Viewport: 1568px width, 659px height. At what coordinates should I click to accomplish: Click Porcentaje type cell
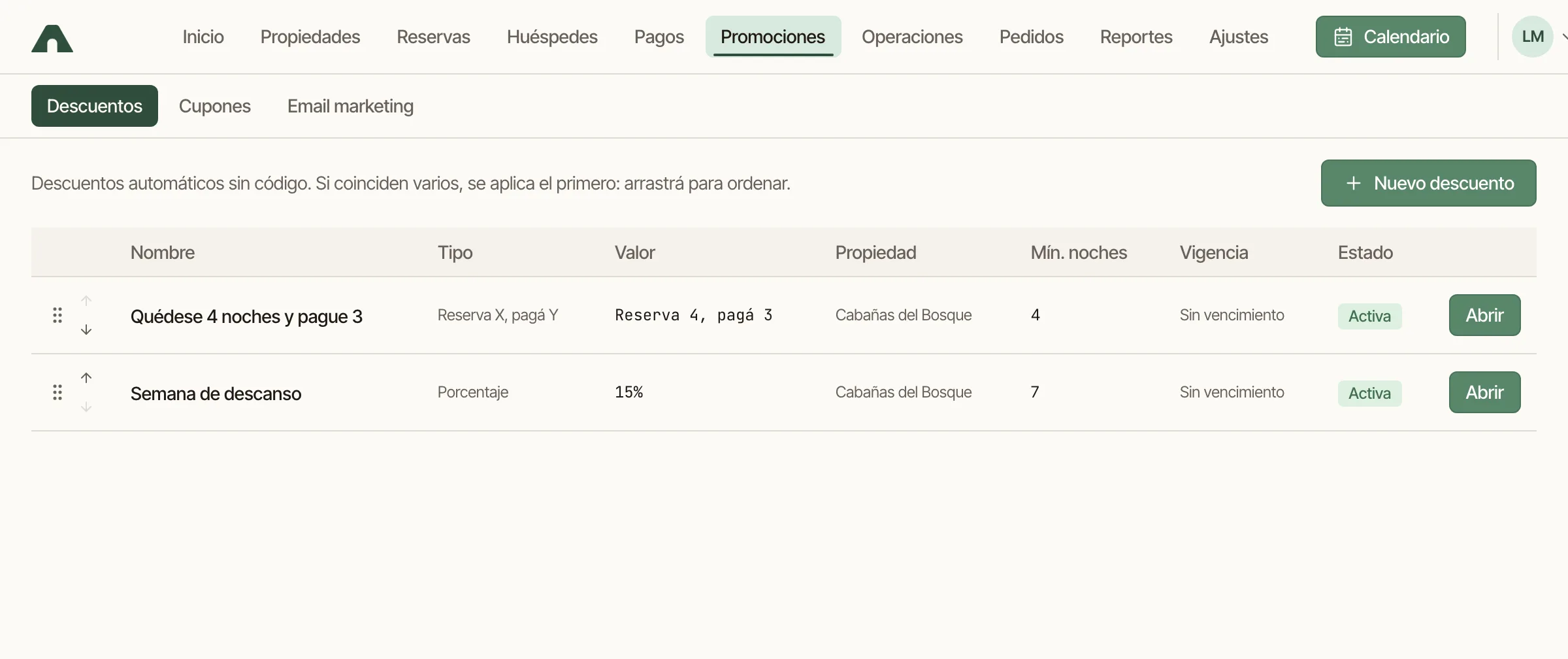[x=473, y=392]
